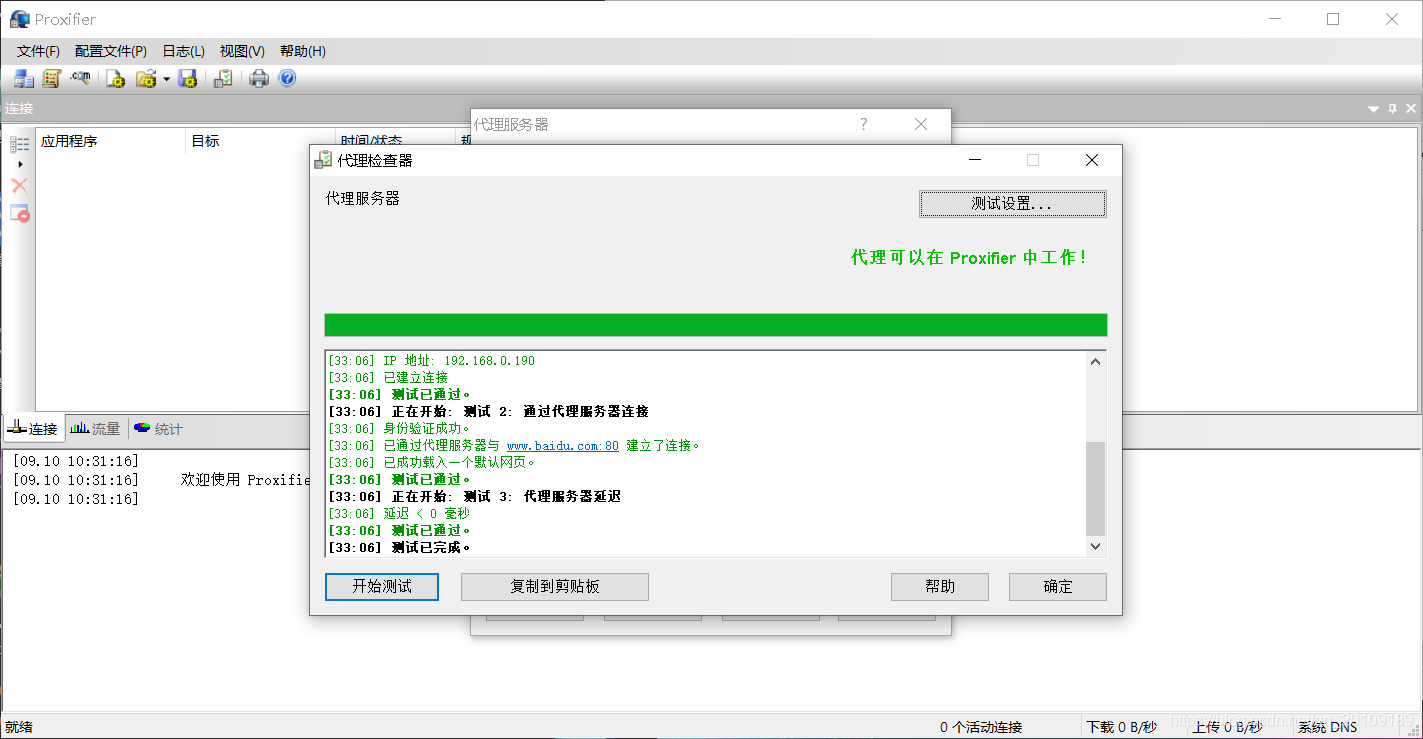This screenshot has height=739, width=1423.
Task: Minimize the 代理检查器 window
Action: click(x=975, y=160)
